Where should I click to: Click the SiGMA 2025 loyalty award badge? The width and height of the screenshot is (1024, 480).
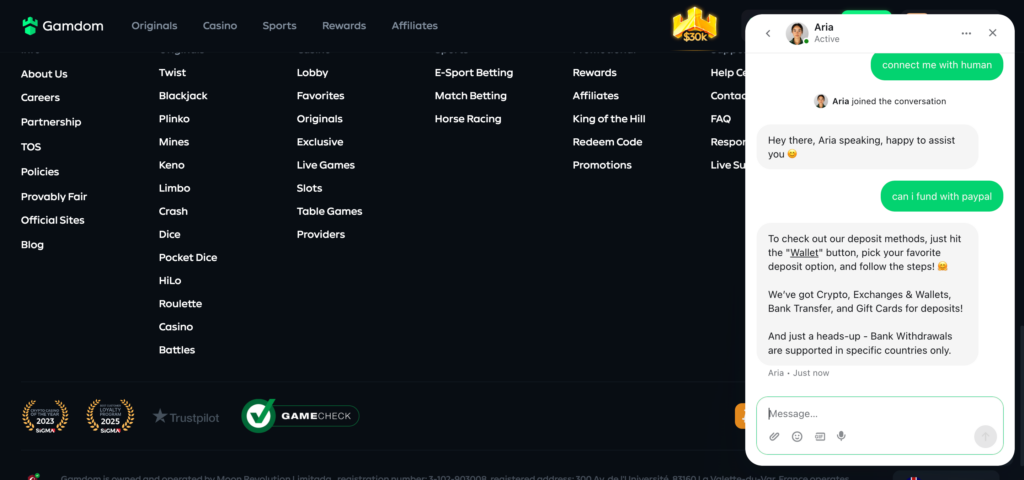pos(110,417)
